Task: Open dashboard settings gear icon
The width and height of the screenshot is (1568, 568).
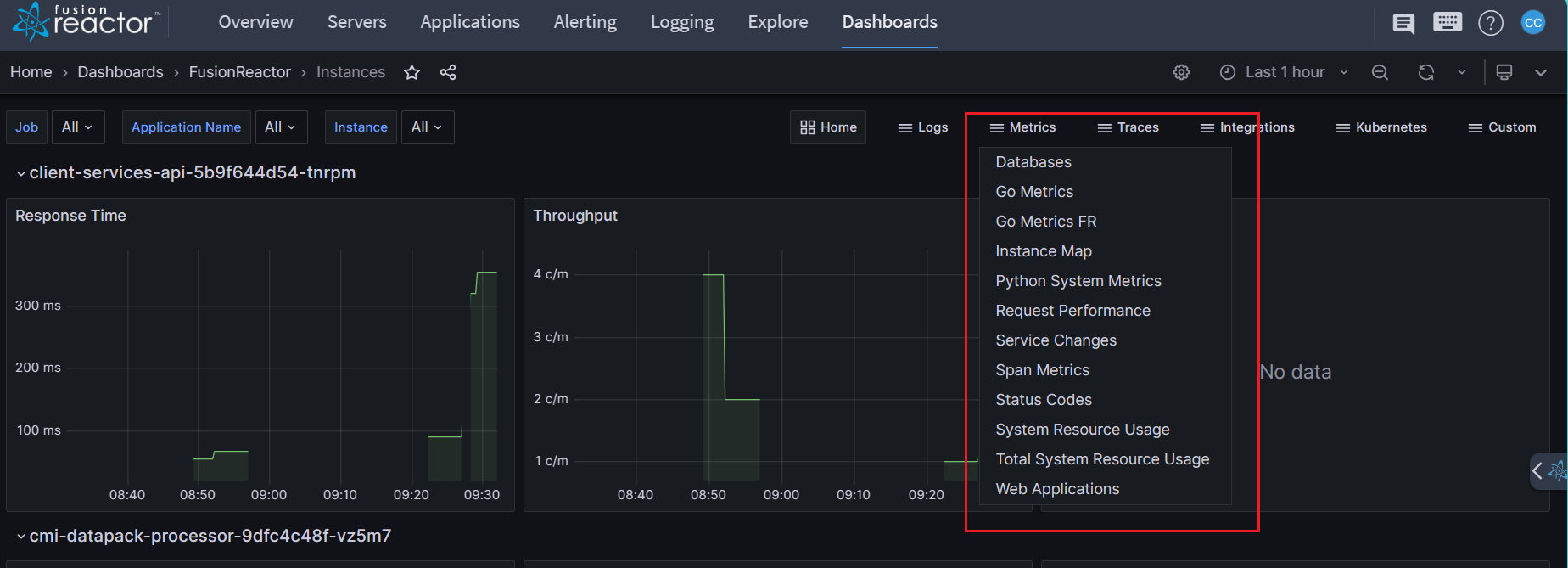Action: (1181, 73)
